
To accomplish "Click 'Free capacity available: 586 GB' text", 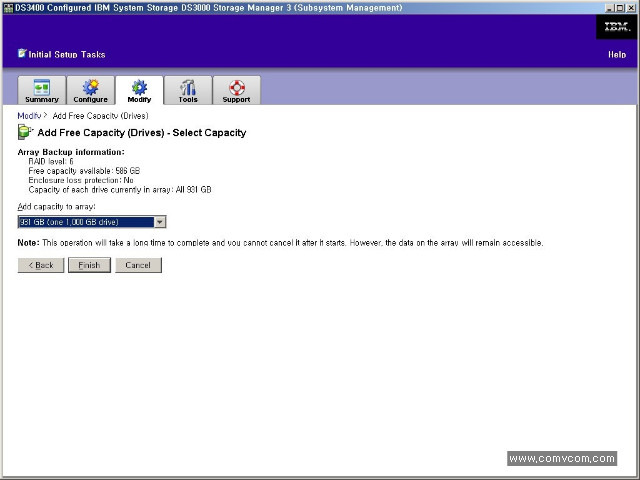I will coord(84,171).
